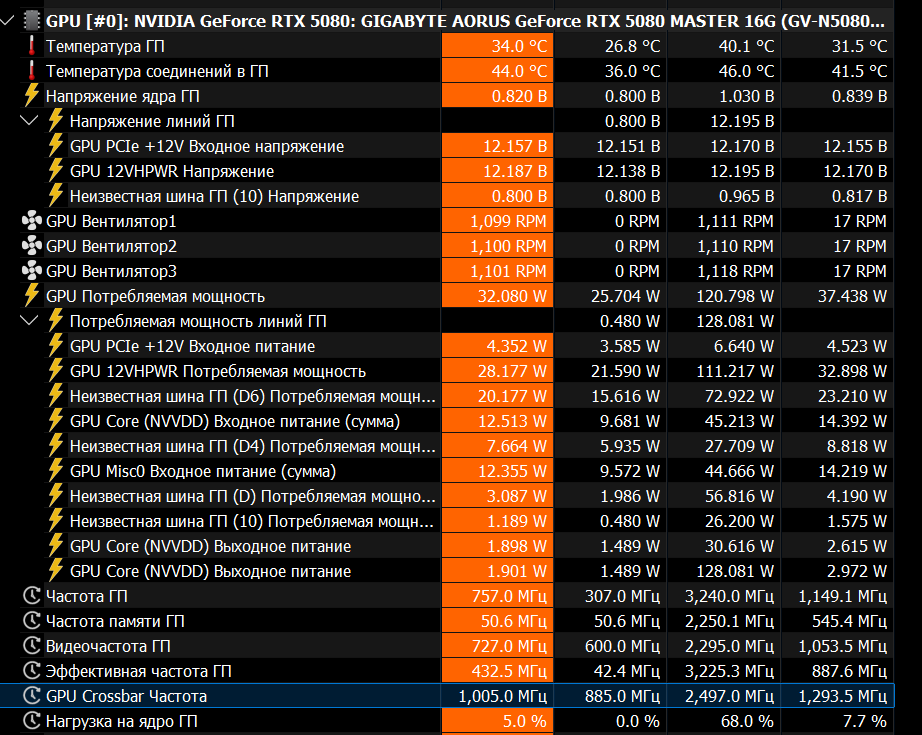Click clock icon beside Видеочастота ГП

(x=32, y=646)
